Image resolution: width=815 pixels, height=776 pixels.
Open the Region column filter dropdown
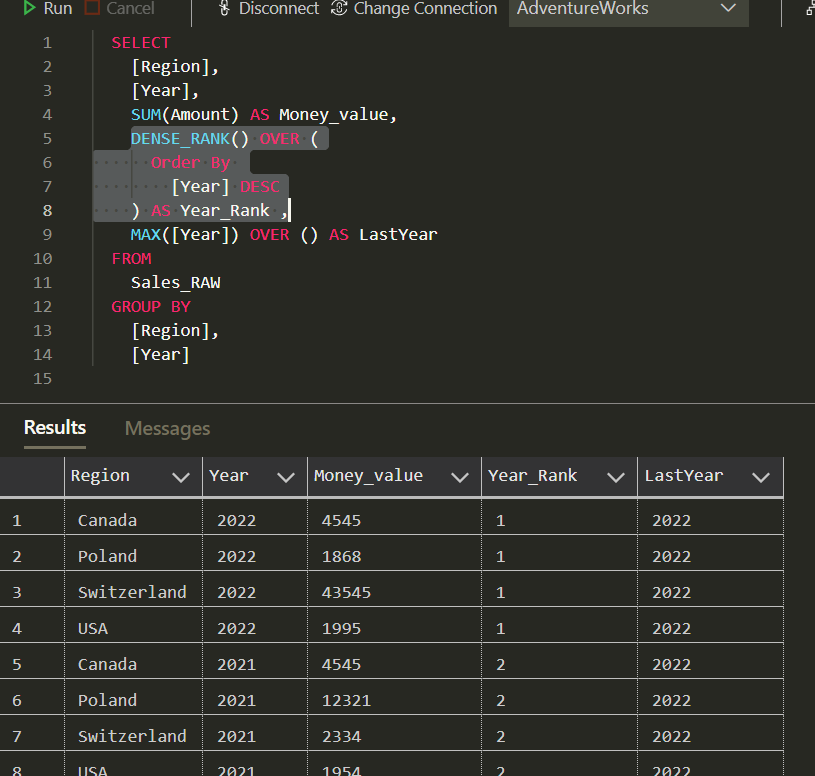point(182,475)
